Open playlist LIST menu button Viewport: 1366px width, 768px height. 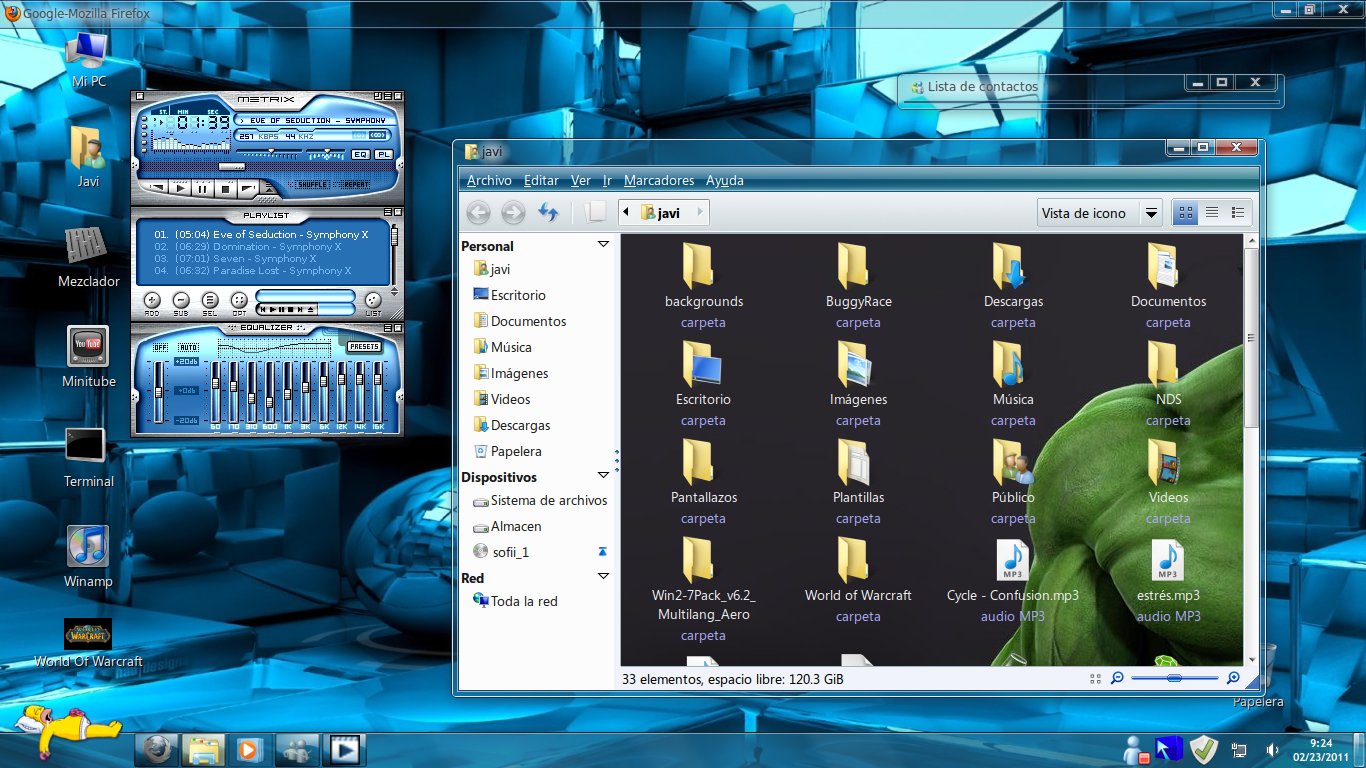click(x=373, y=301)
